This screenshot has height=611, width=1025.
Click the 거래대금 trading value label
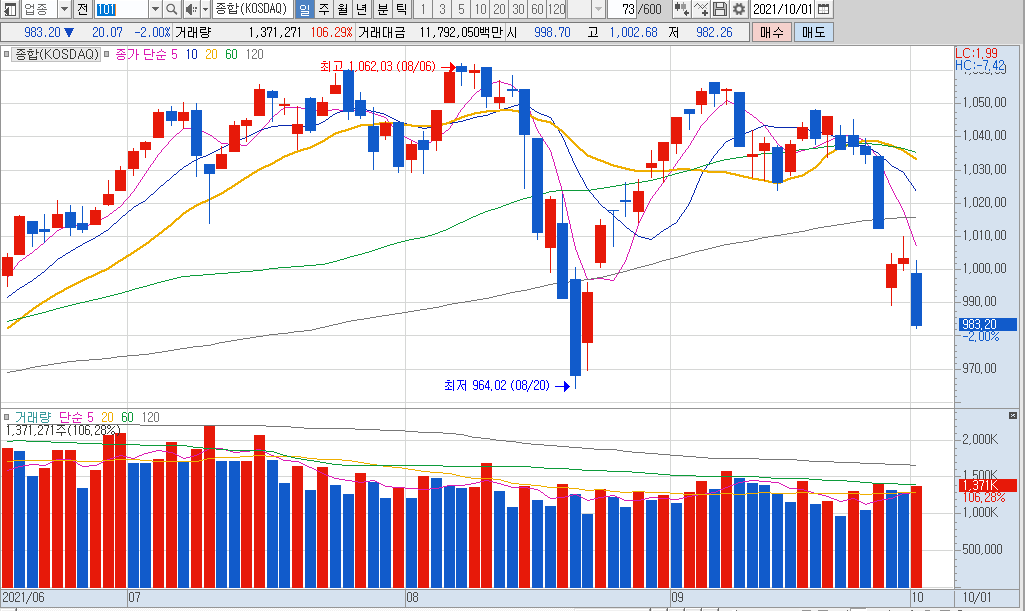(382, 32)
